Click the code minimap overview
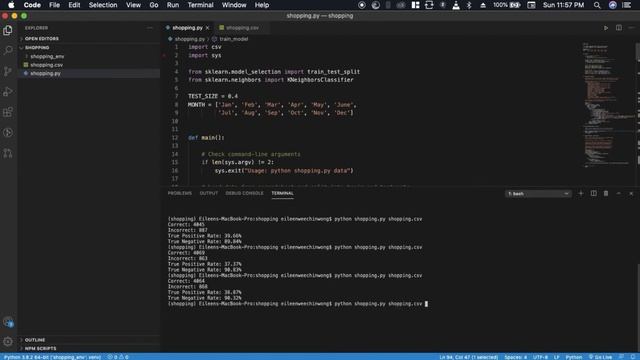The height and width of the screenshot is (360, 640). point(607,104)
